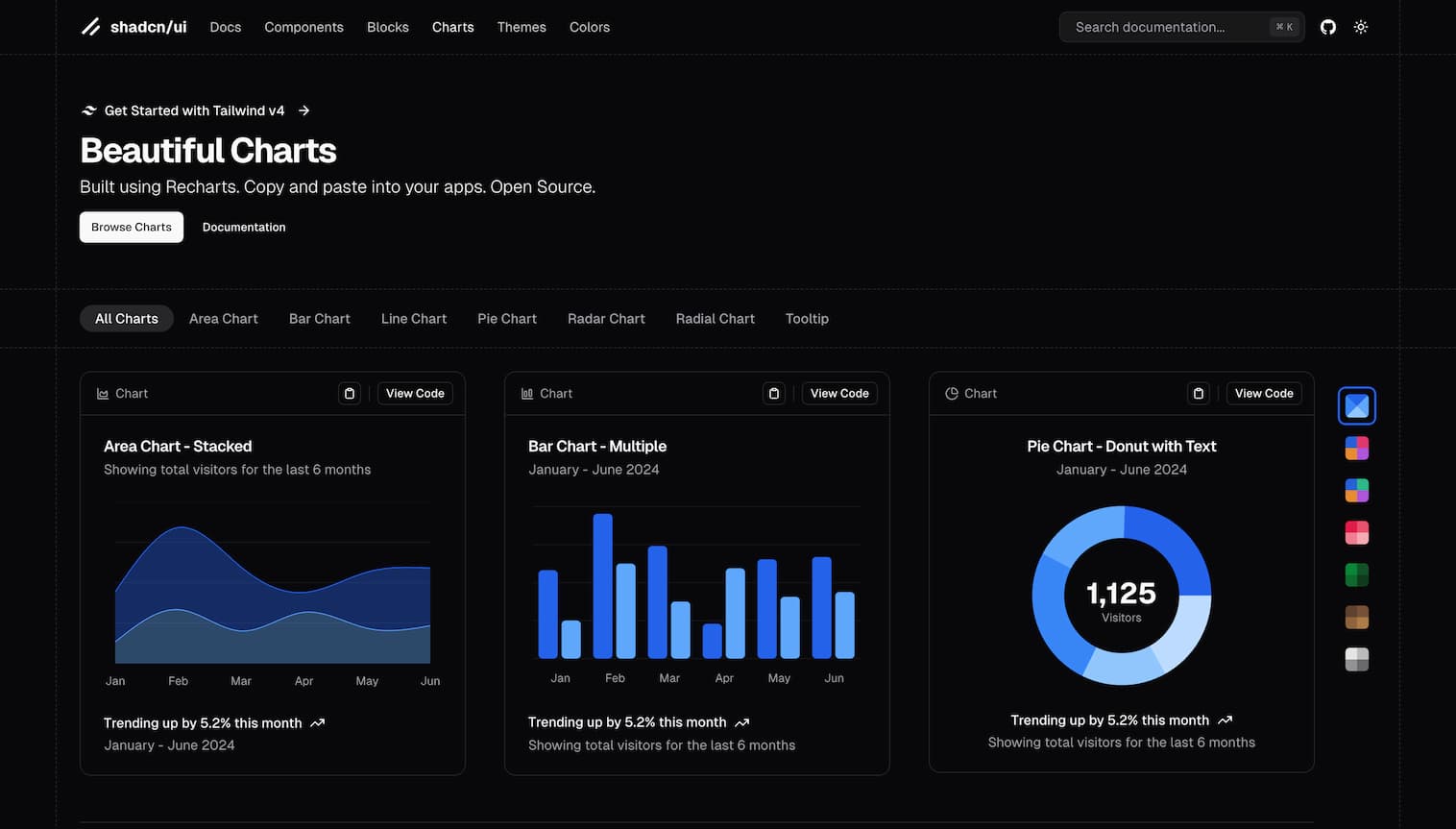
Task: Click the bar chart icon on Multiple chart card
Action: [x=526, y=393]
